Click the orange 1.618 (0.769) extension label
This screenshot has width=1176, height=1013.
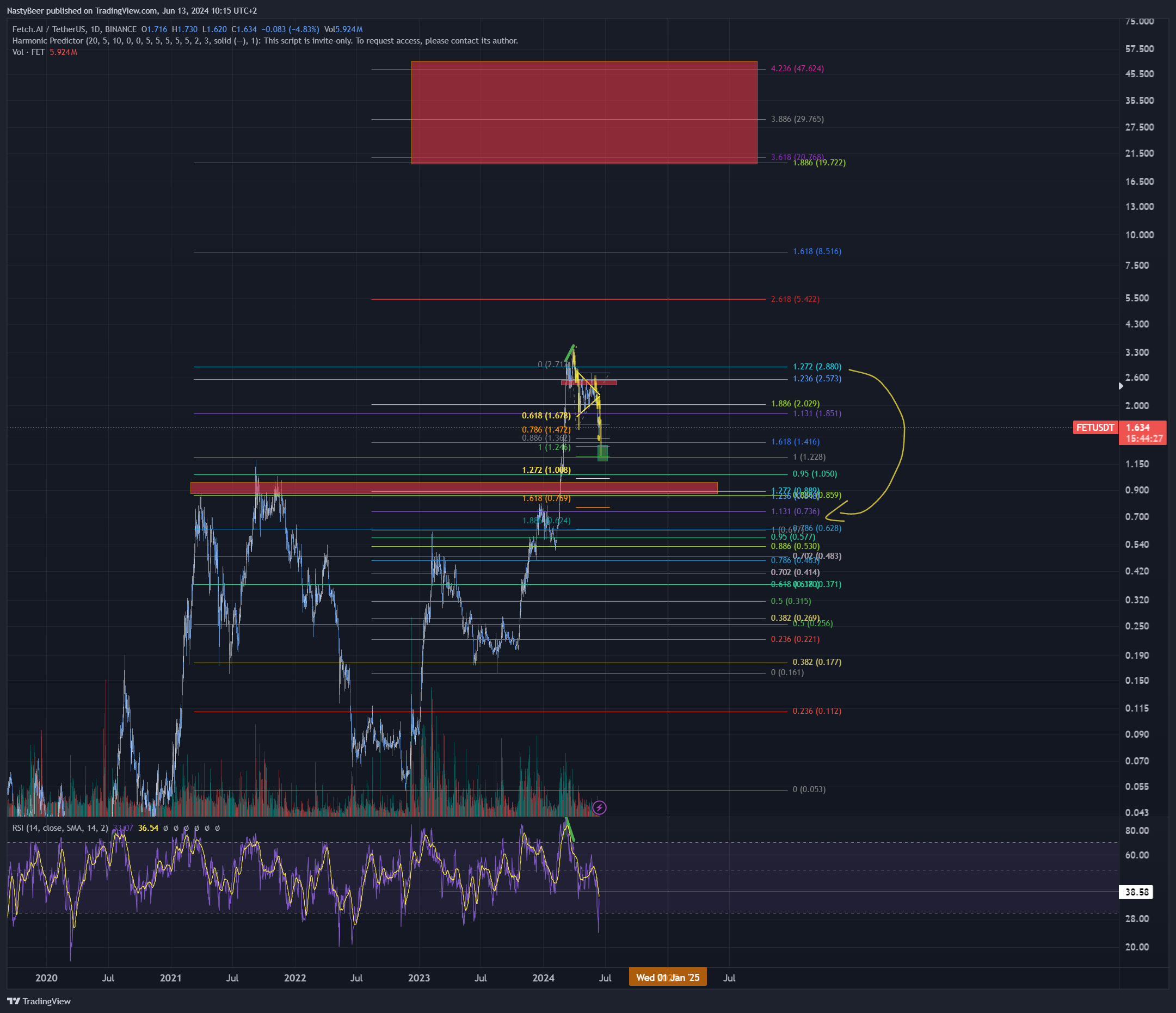coord(546,499)
